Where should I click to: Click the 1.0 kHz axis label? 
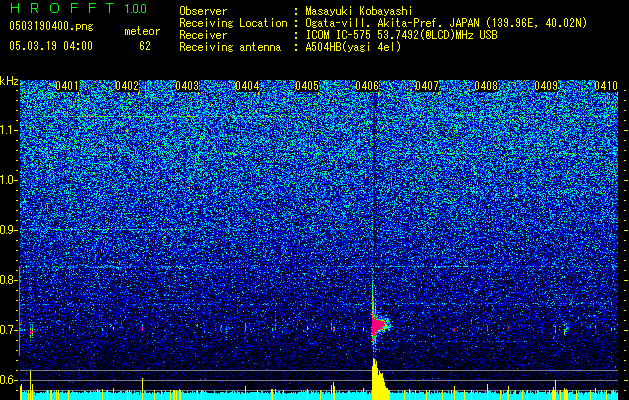(8, 180)
